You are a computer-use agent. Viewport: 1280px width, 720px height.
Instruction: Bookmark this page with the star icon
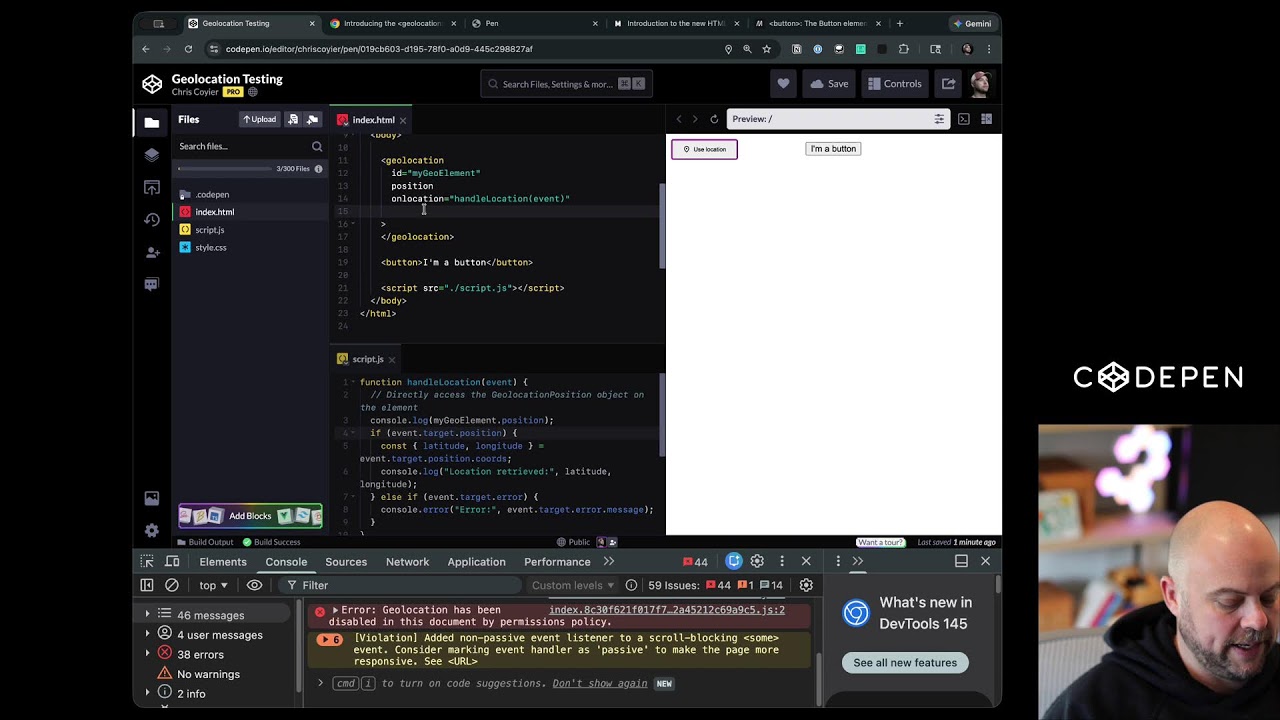pos(766,49)
